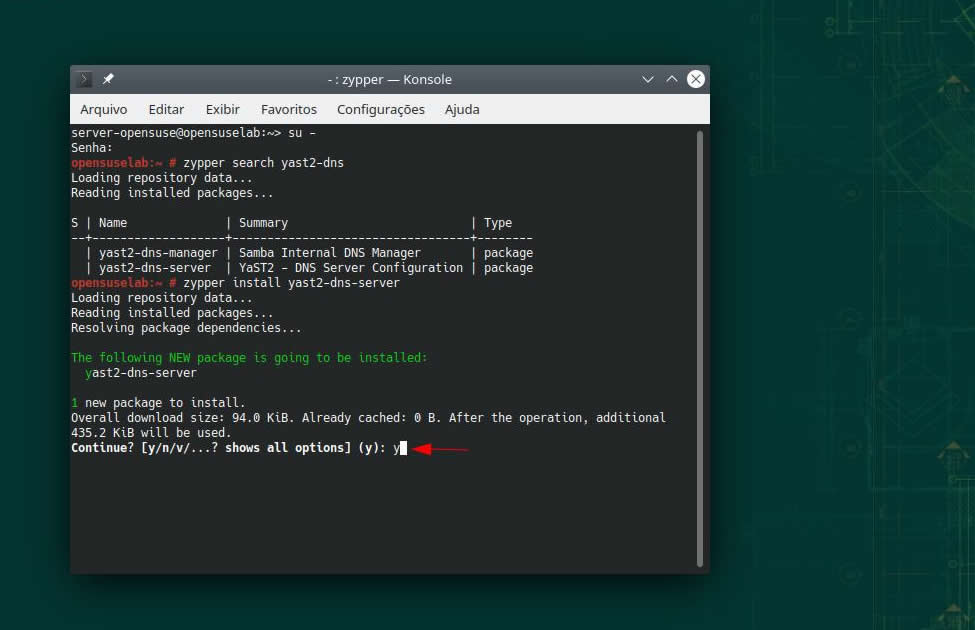This screenshot has width=975, height=630.
Task: Open the Editar menu
Action: tap(166, 109)
